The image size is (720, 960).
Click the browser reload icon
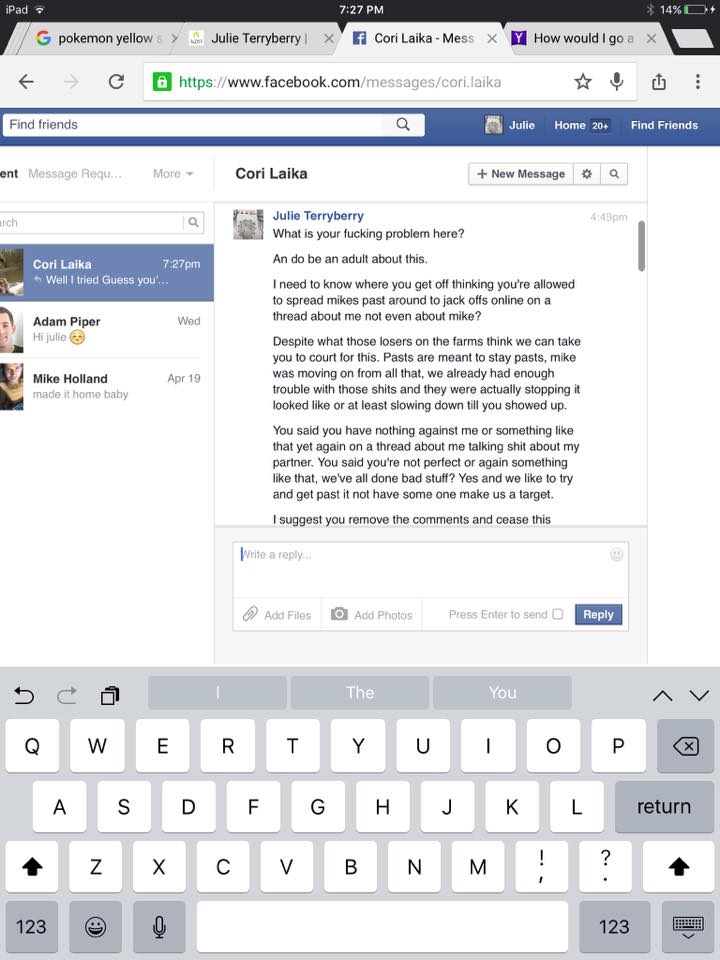click(116, 81)
